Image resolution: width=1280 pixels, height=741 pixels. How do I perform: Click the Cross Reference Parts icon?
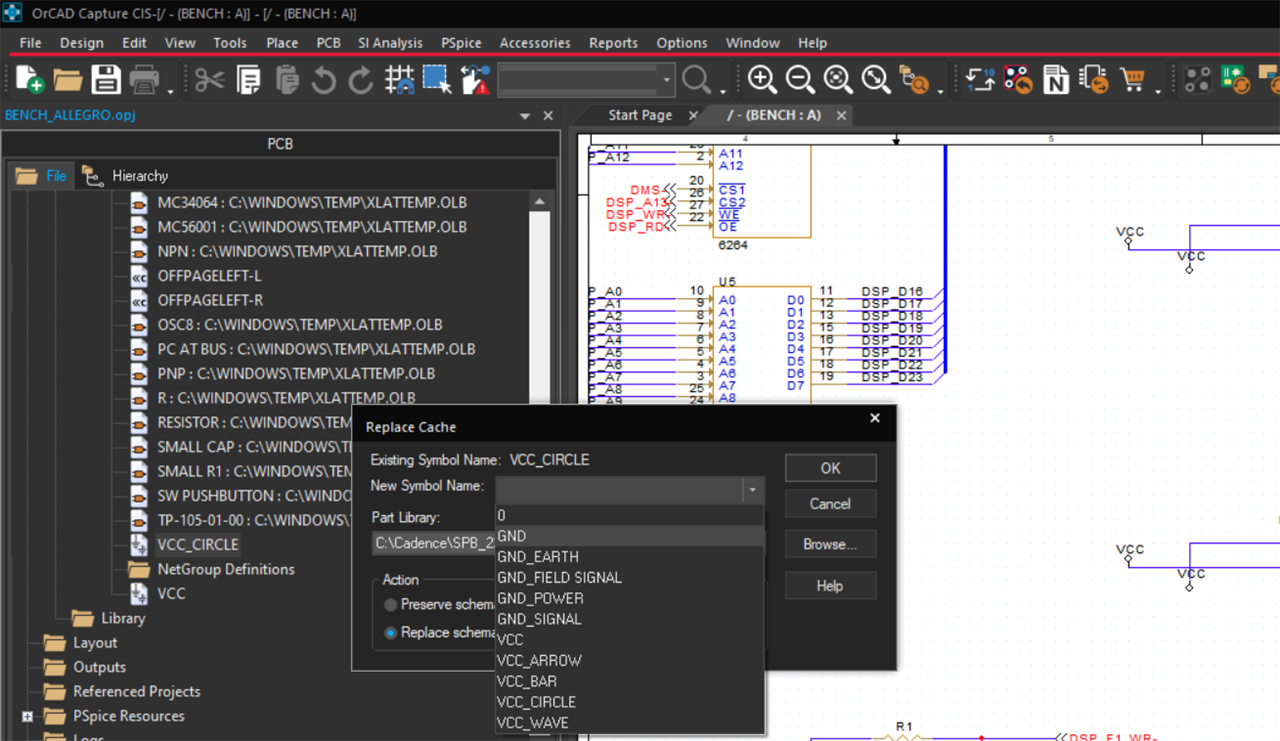click(1094, 80)
